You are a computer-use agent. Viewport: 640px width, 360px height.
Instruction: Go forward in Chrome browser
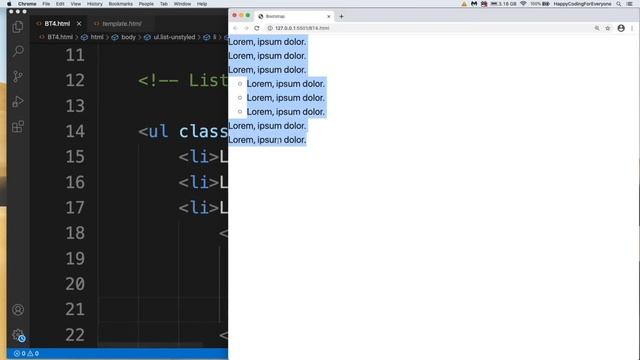tap(246, 28)
